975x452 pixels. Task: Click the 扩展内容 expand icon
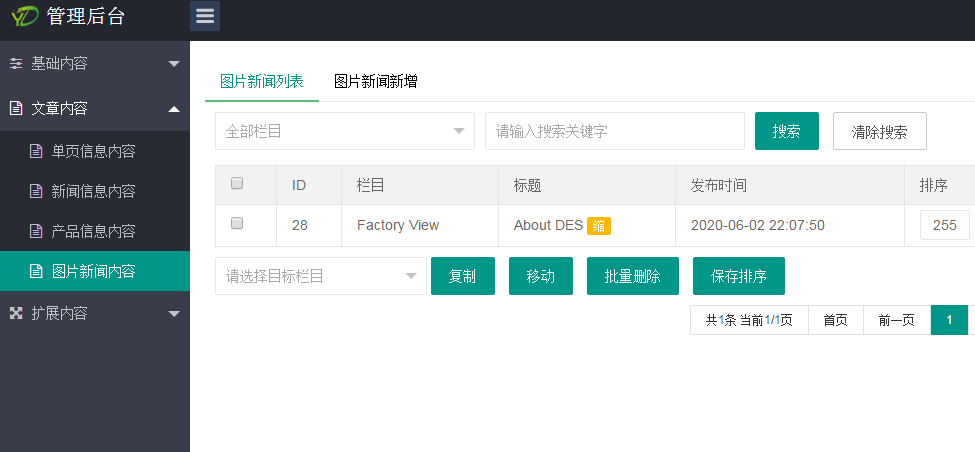point(16,313)
